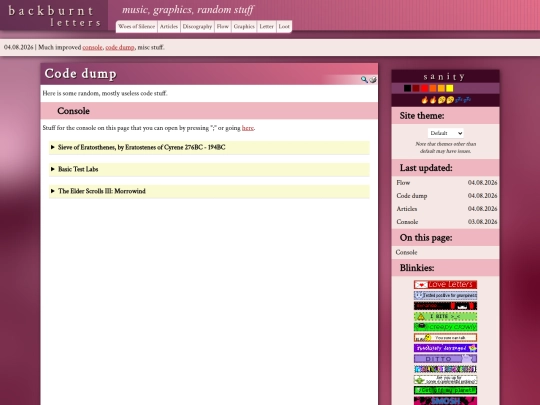The width and height of the screenshot is (540, 405).
Task: Click the printer icon beside the magnifier
Action: pyautogui.click(x=373, y=80)
